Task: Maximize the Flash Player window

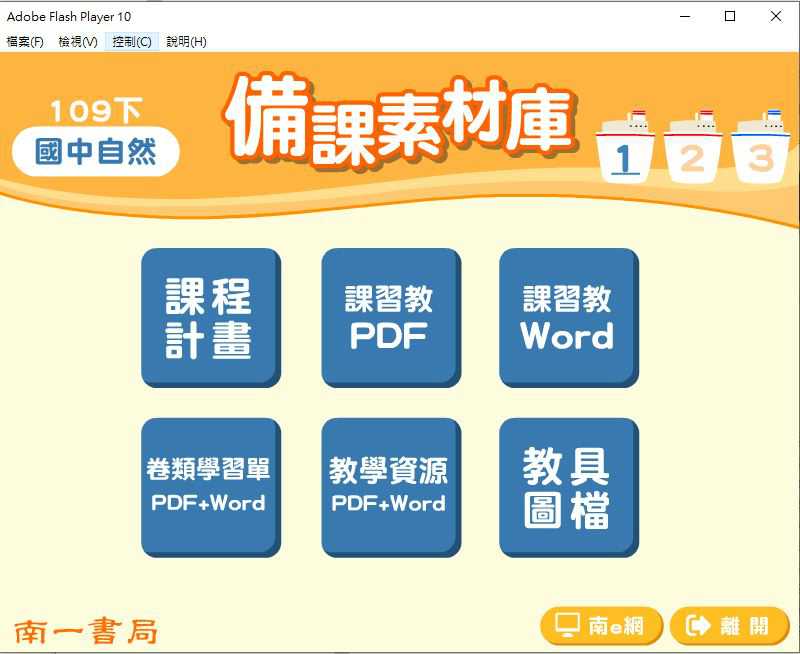Action: 730,16
